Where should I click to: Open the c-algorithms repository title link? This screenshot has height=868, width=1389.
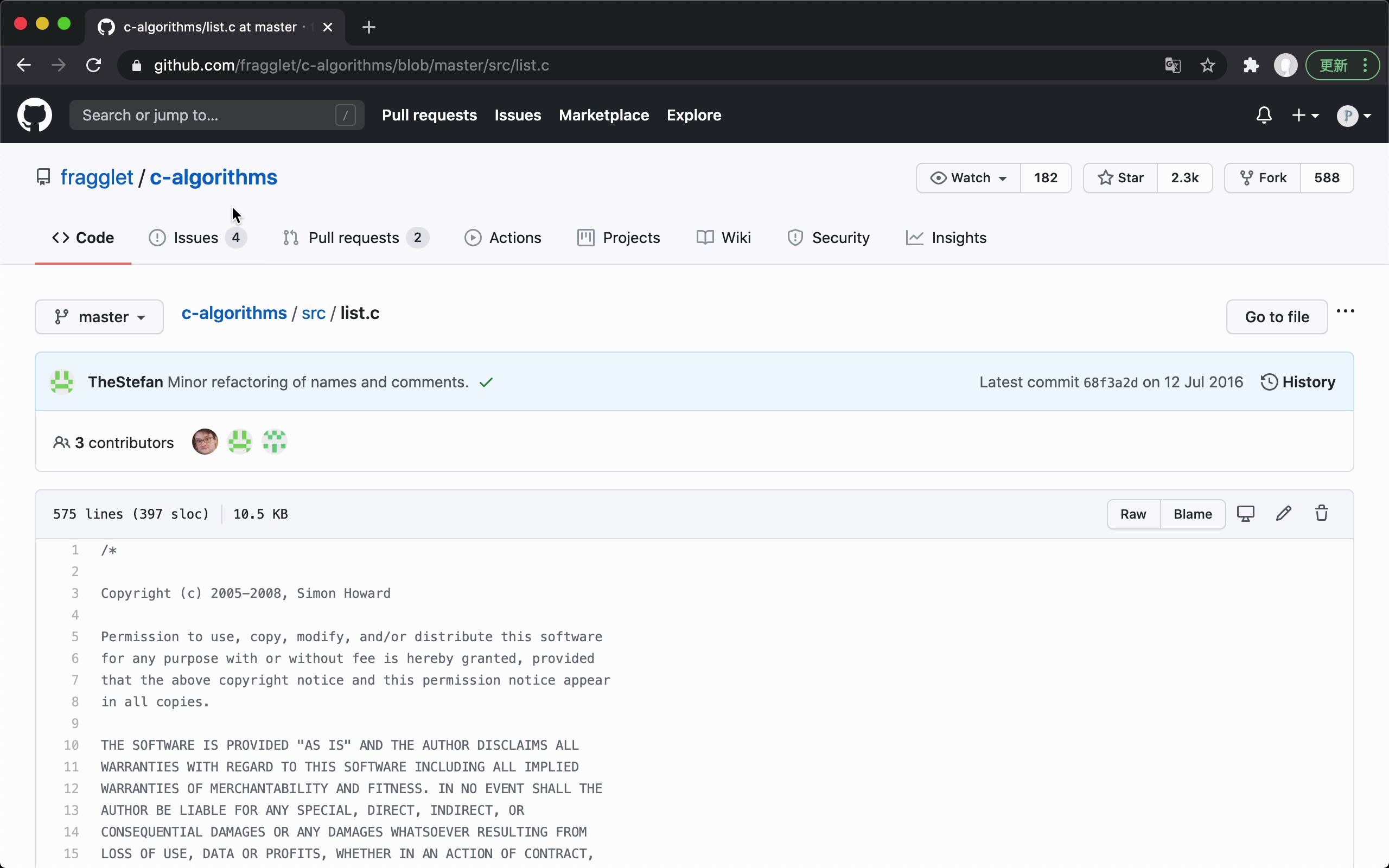point(214,177)
